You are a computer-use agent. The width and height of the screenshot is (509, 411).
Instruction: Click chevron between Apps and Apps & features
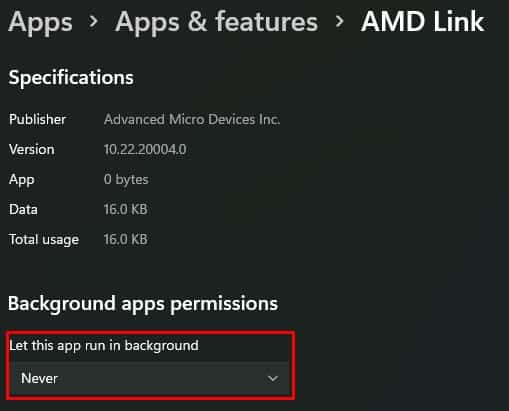(94, 22)
